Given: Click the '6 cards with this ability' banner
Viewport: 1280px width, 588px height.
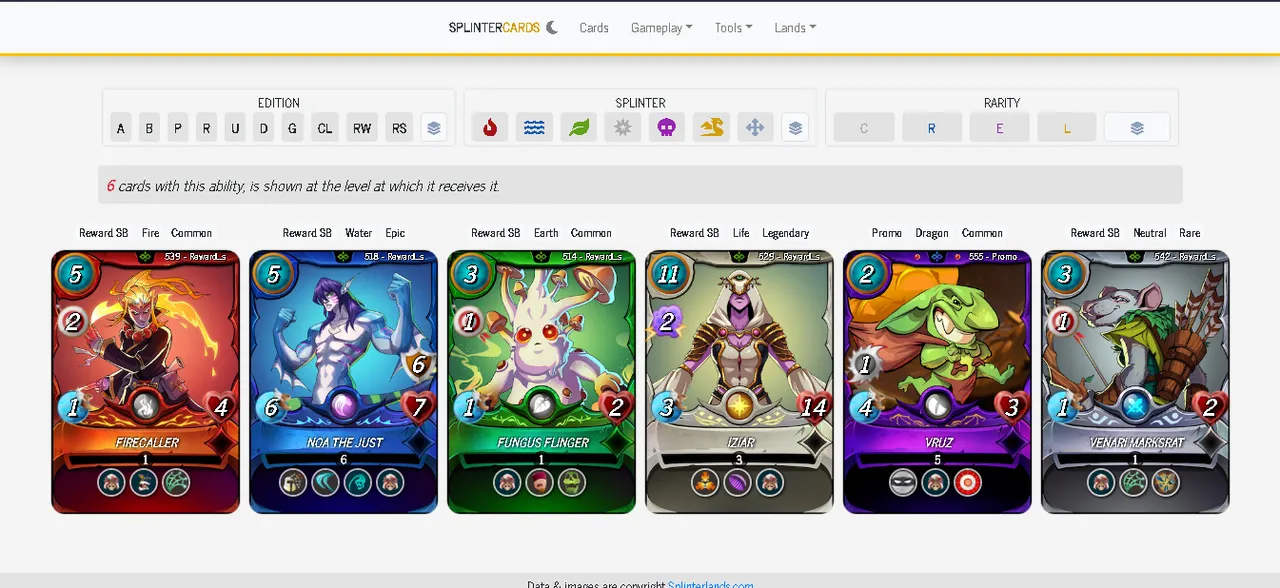Looking at the screenshot, I should point(640,185).
